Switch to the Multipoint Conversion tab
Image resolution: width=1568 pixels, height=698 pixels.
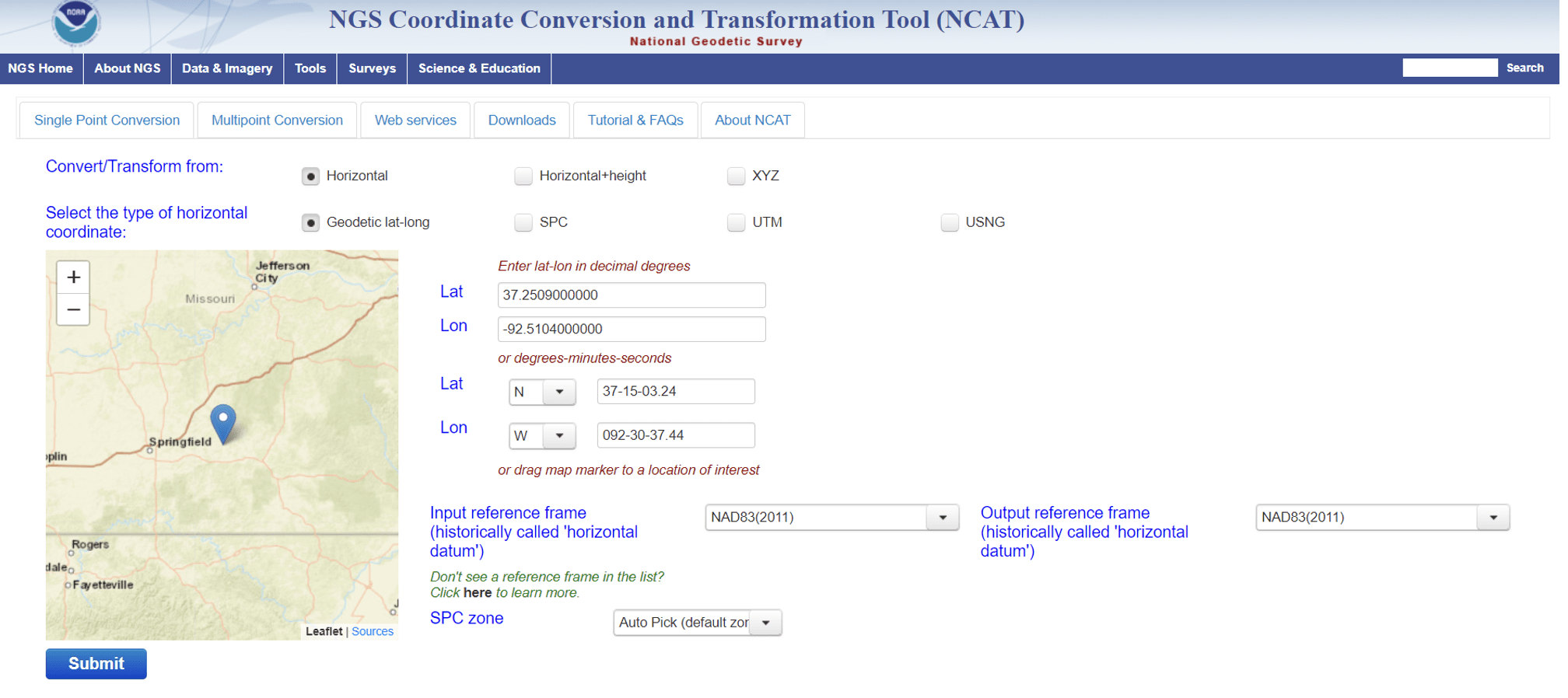click(277, 120)
